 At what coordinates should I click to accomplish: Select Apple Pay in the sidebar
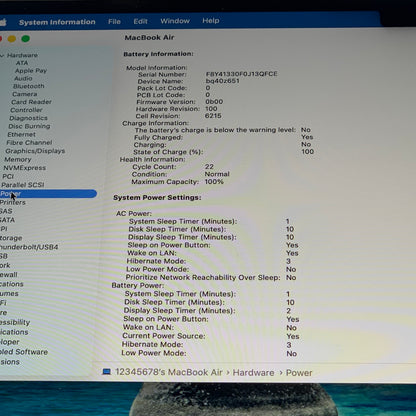[x=31, y=71]
